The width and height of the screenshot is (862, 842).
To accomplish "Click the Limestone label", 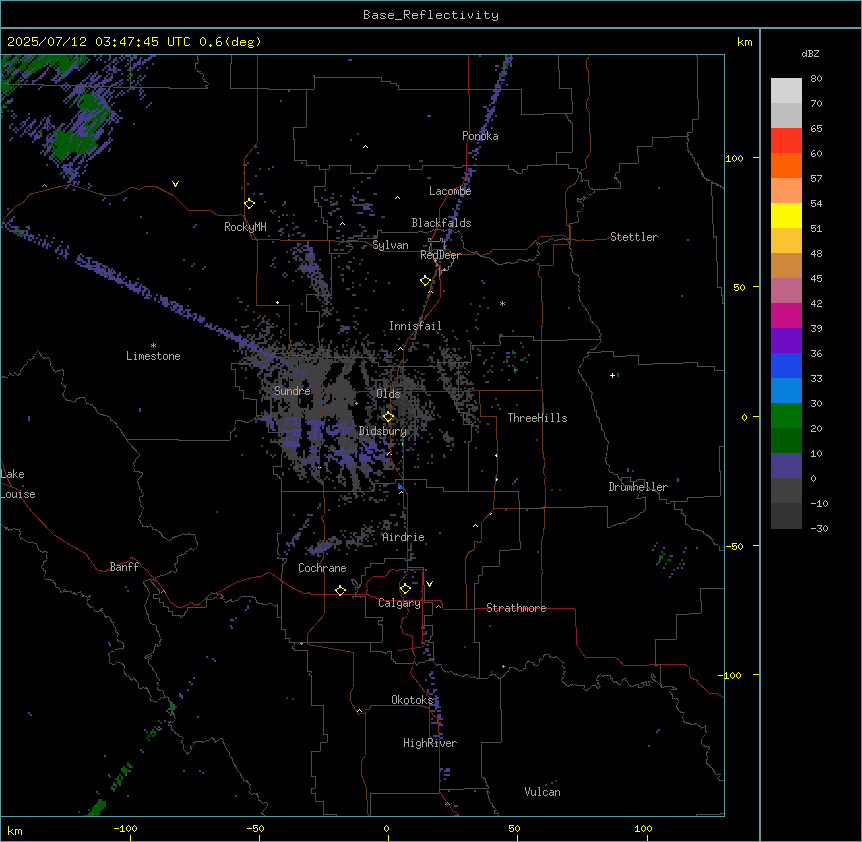I will [x=153, y=356].
